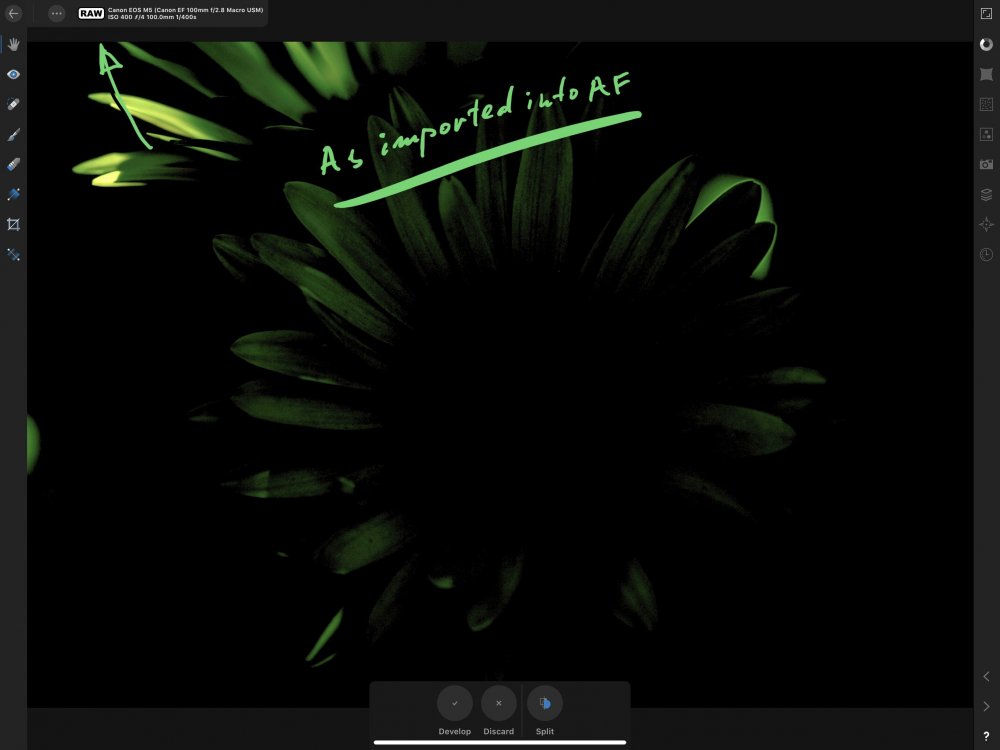The height and width of the screenshot is (750, 1000).
Task: Go back using the top-left arrow
Action: click(x=14, y=14)
